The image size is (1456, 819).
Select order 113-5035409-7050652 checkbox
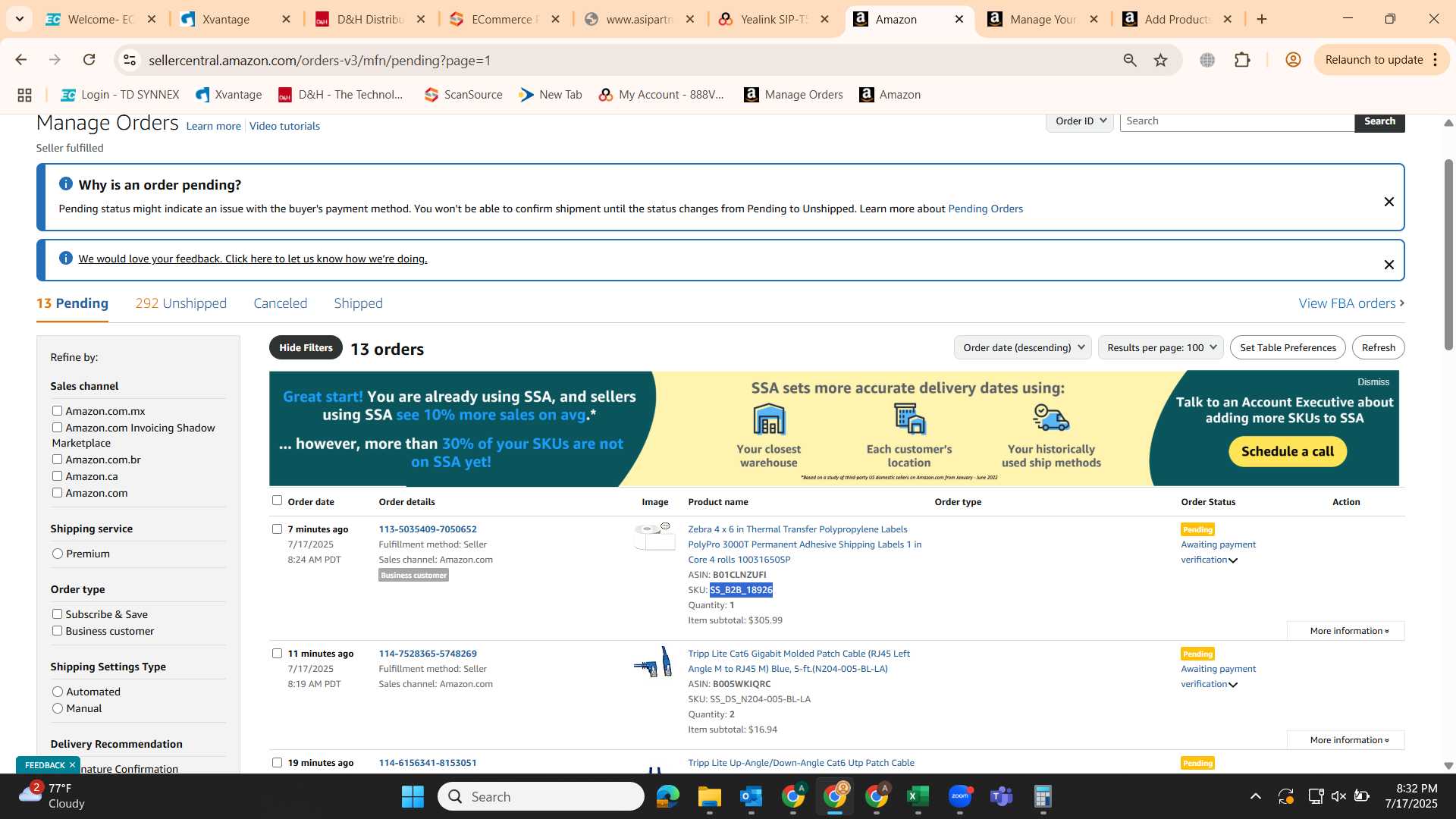[x=277, y=529]
